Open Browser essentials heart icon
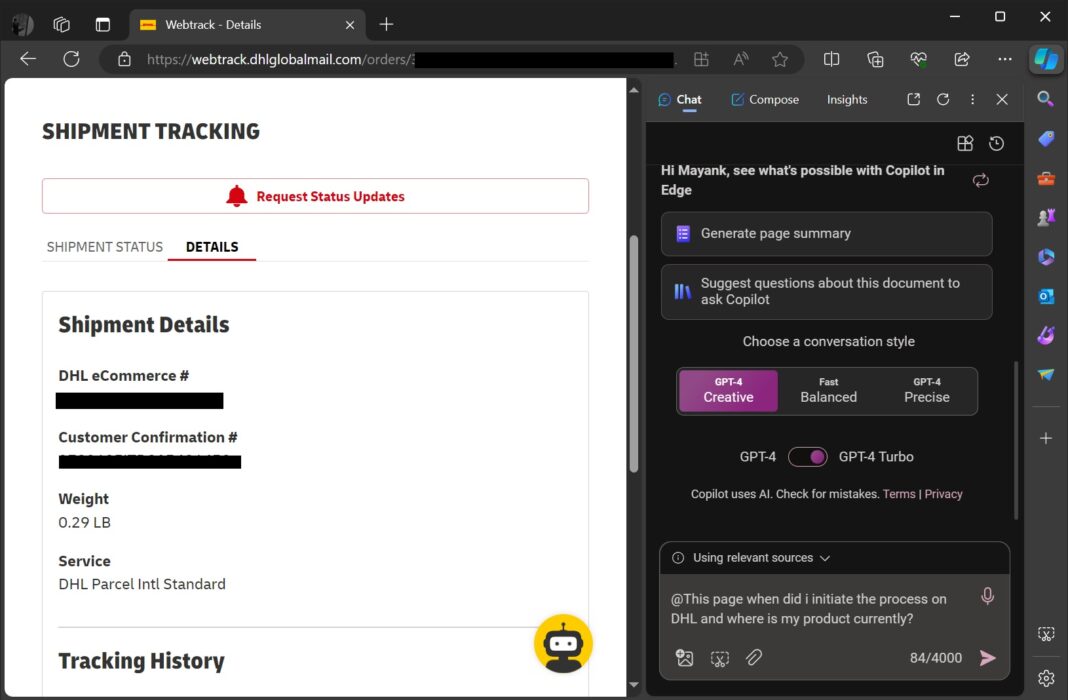 coord(918,59)
